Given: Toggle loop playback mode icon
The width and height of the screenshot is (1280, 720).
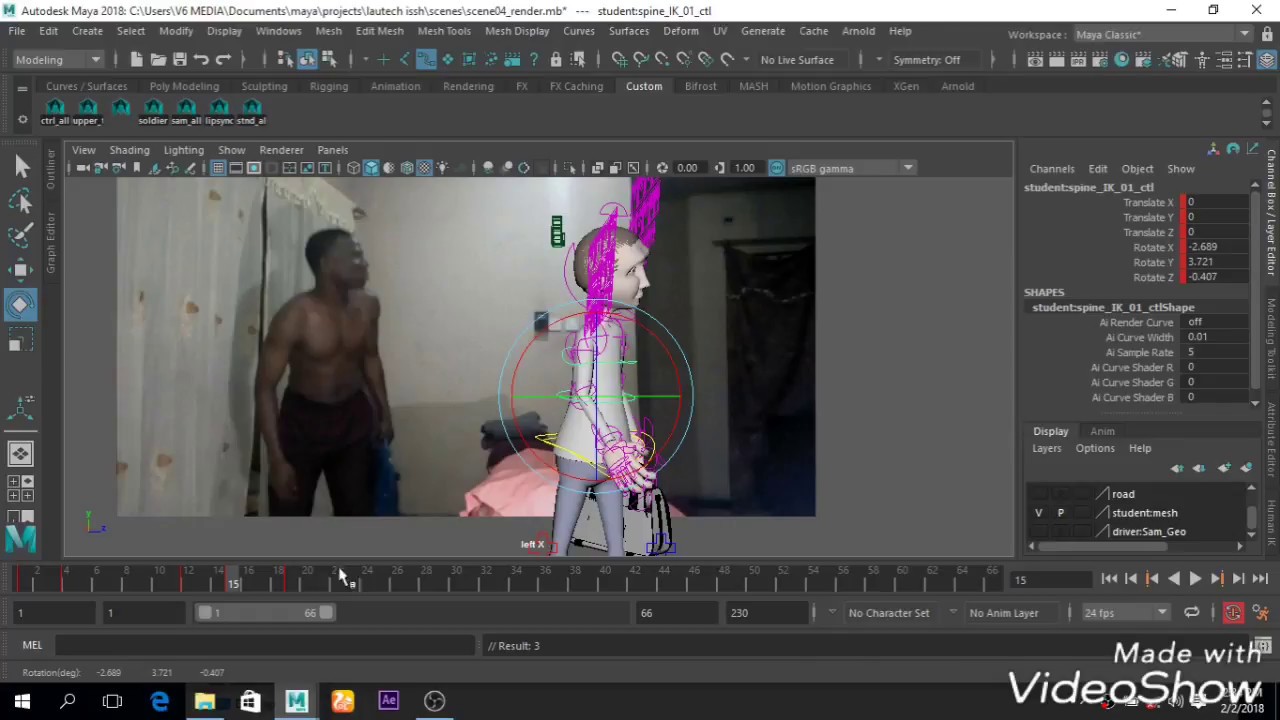Looking at the screenshot, I should pyautogui.click(x=1191, y=613).
